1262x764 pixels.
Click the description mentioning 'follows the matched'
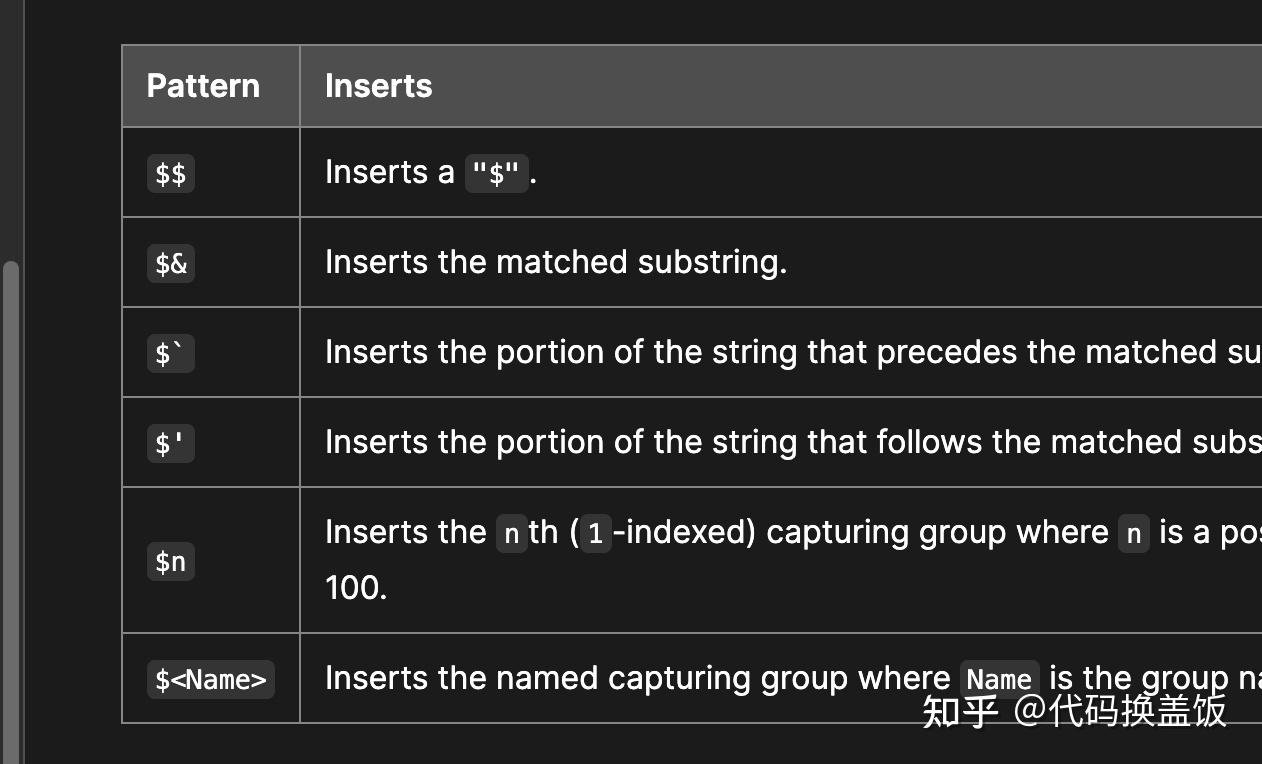790,442
